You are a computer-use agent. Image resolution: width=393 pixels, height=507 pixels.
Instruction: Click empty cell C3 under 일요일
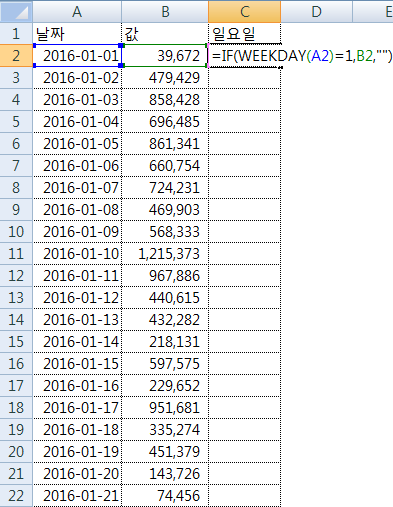click(245, 78)
